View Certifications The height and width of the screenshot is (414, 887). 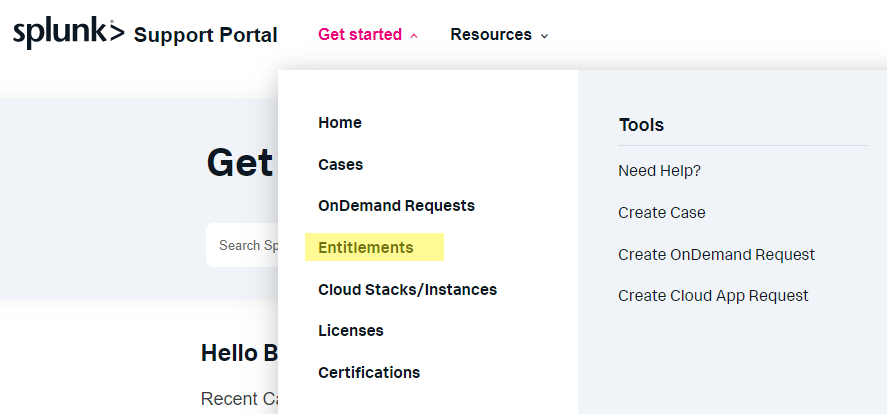[x=369, y=373]
